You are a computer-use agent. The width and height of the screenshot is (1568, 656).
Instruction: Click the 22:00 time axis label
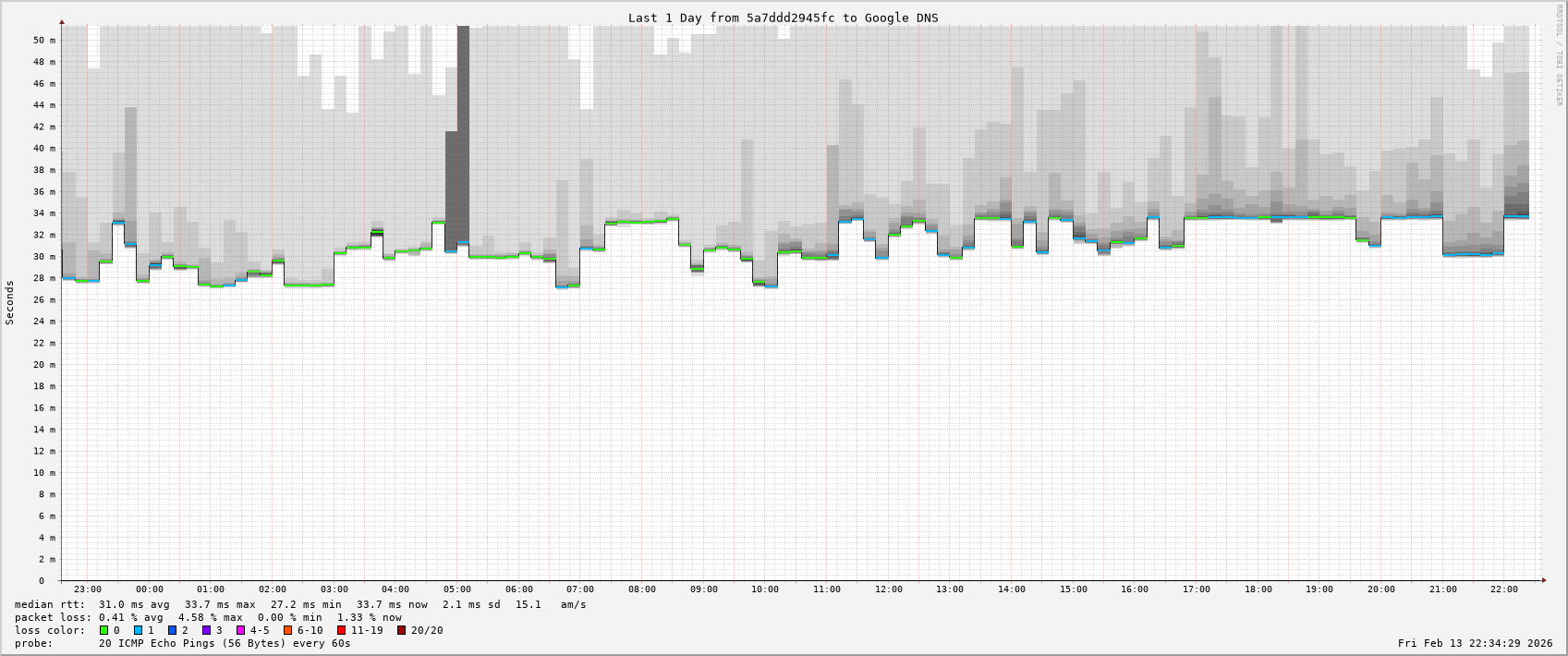1504,589
